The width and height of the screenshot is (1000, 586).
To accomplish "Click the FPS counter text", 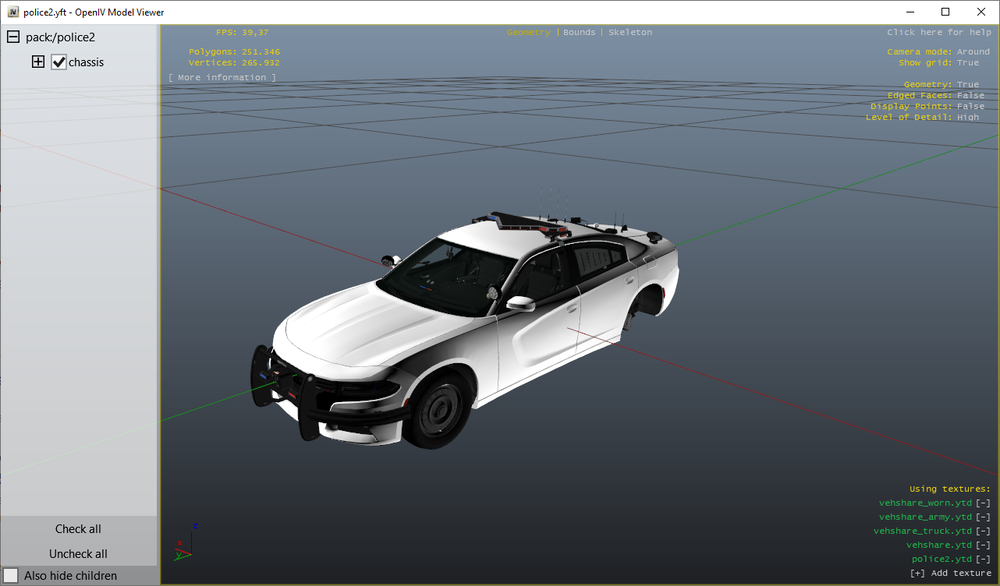I will 242,32.
